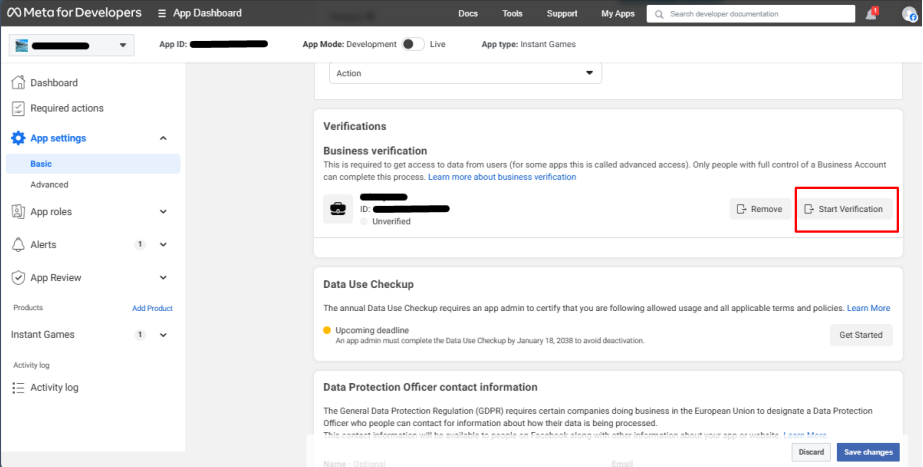Click the App Review shield icon
The image size is (923, 467).
(18, 278)
